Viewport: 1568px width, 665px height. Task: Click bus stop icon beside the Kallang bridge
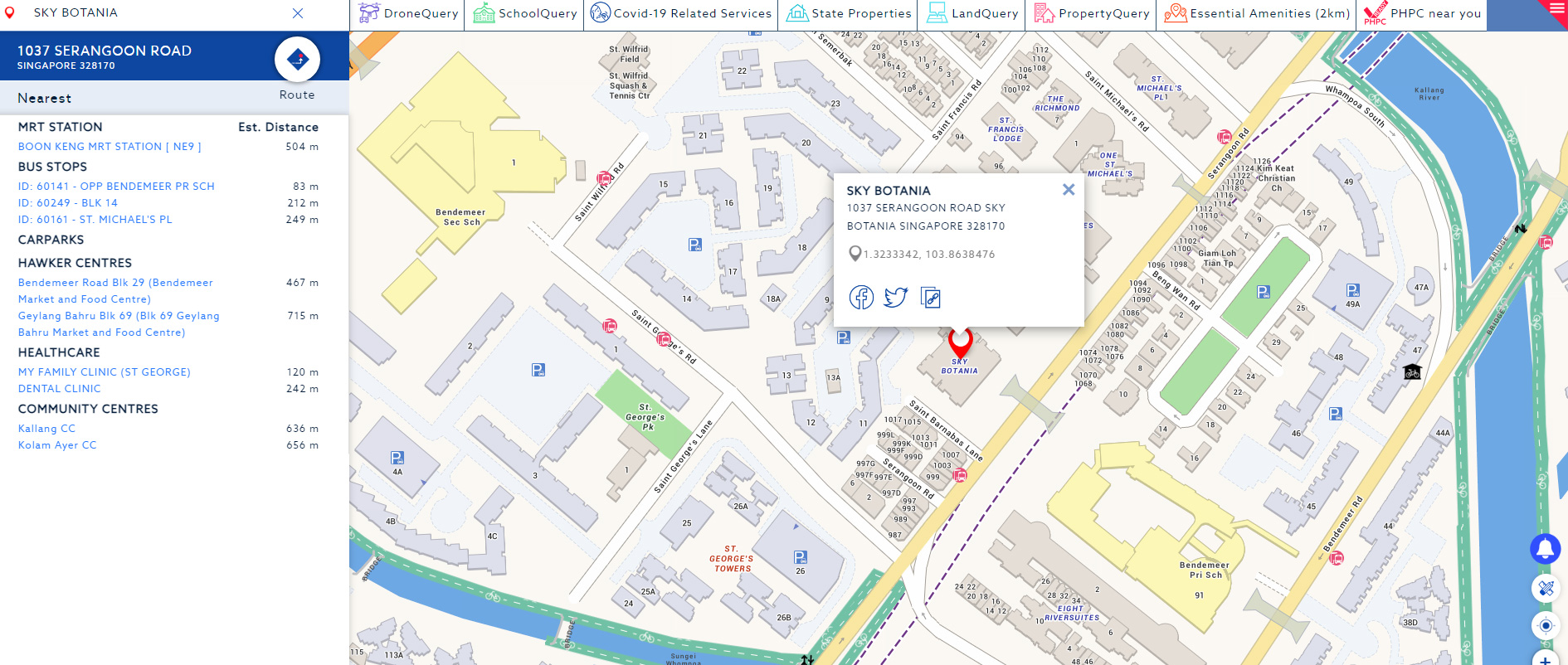[x=1545, y=243]
